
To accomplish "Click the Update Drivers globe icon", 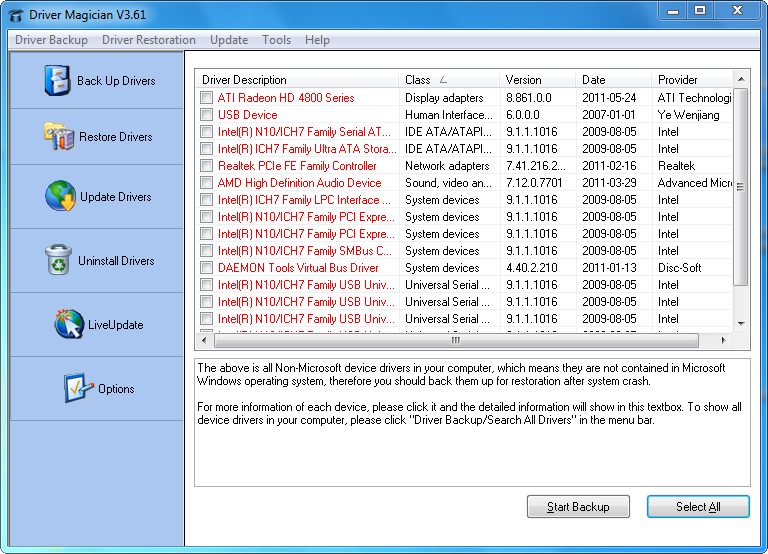I will coord(60,195).
